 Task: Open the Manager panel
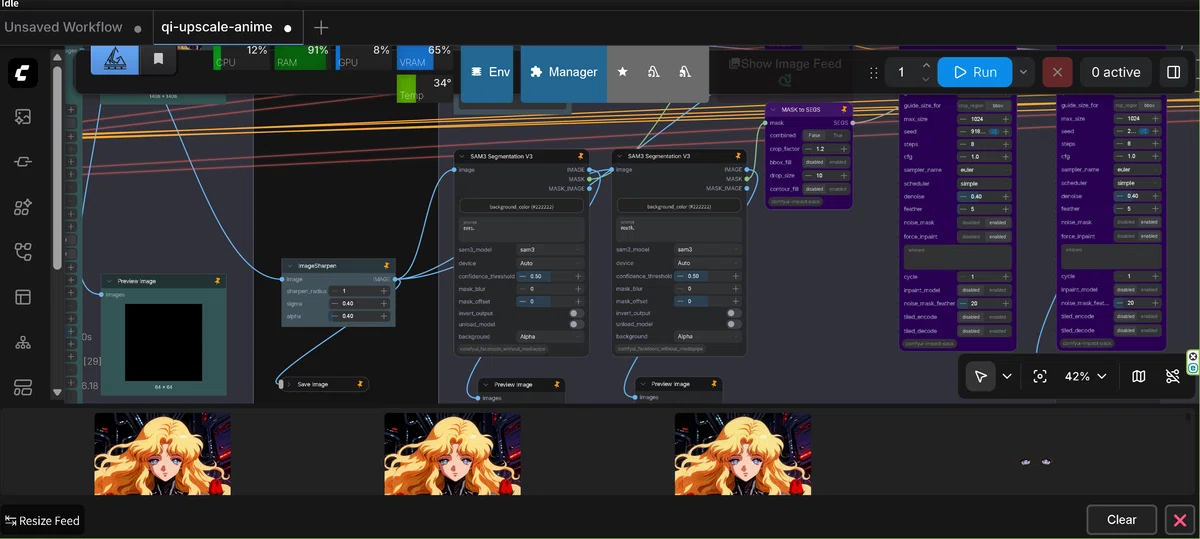pos(563,72)
